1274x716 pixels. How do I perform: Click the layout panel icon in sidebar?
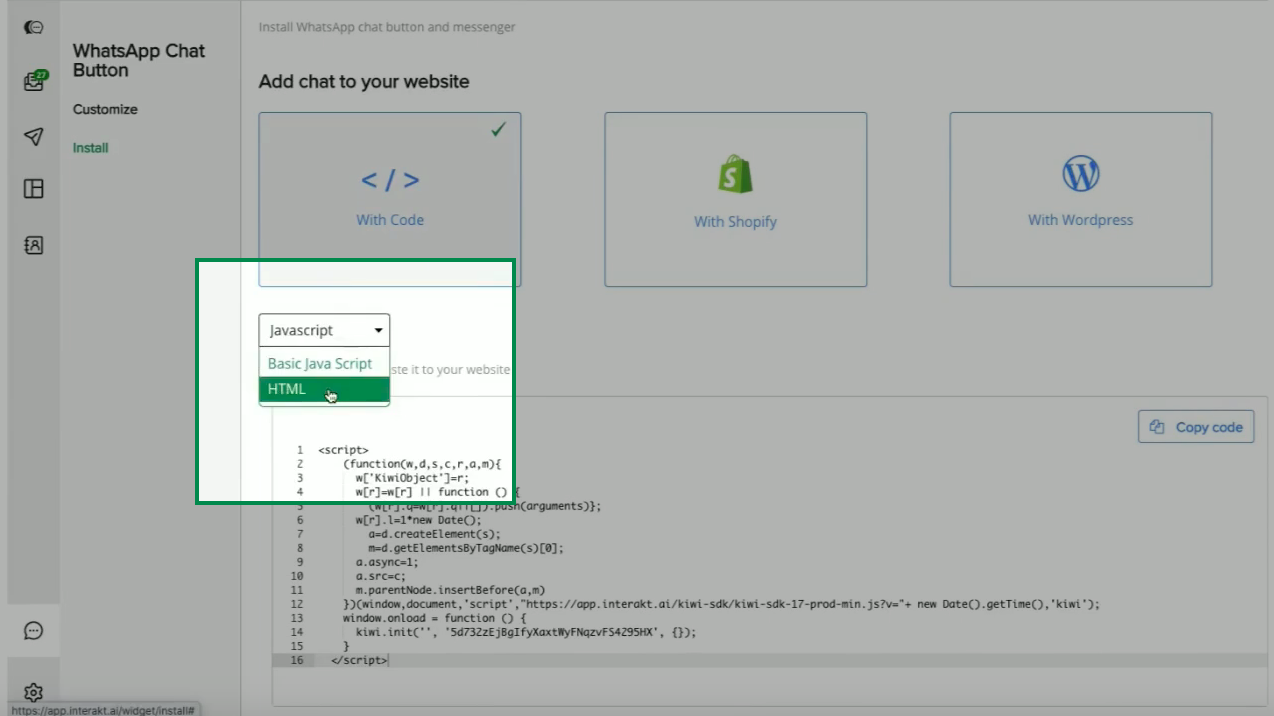tap(33, 189)
